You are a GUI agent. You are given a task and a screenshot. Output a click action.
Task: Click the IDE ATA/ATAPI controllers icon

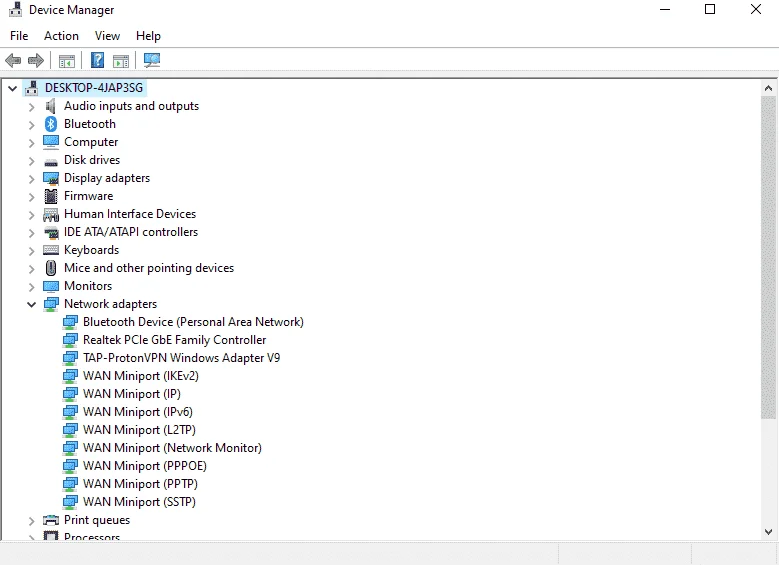[x=51, y=232]
